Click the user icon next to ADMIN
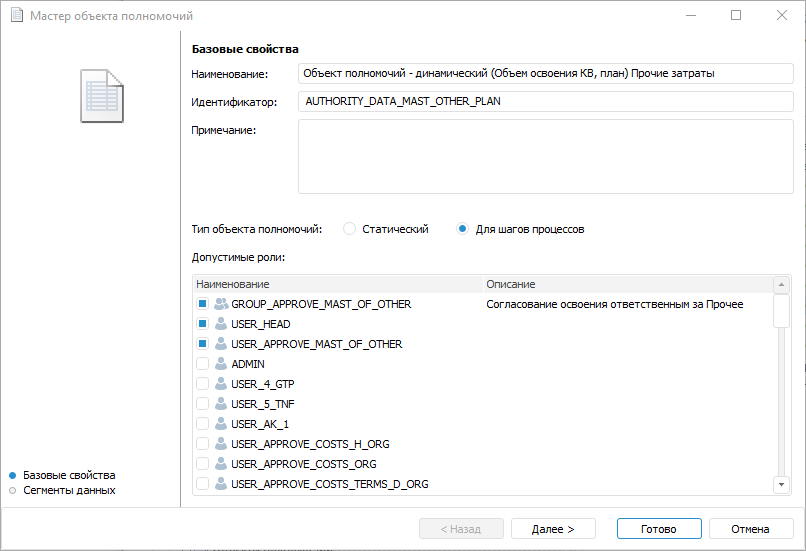This screenshot has height=551, width=806. point(221,364)
